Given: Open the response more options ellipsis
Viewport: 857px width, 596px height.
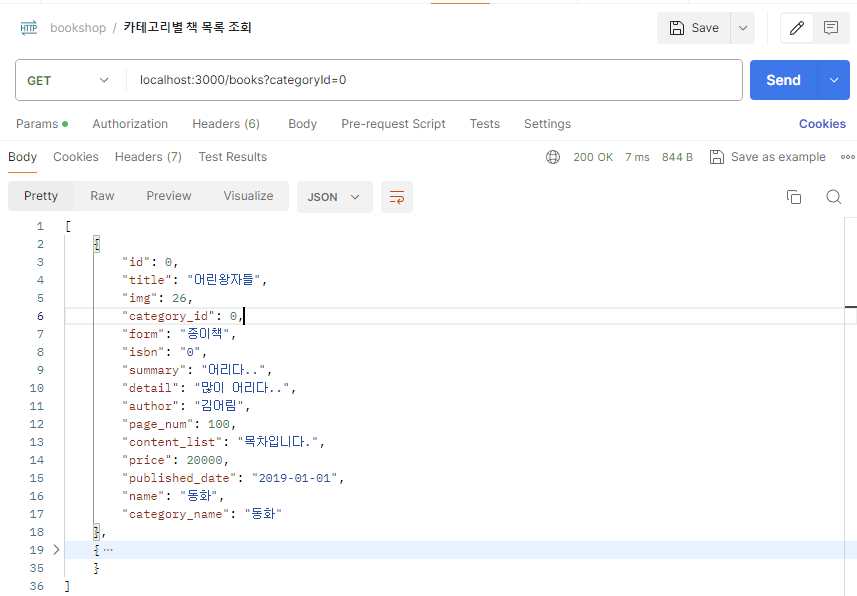Looking at the screenshot, I should coord(848,157).
